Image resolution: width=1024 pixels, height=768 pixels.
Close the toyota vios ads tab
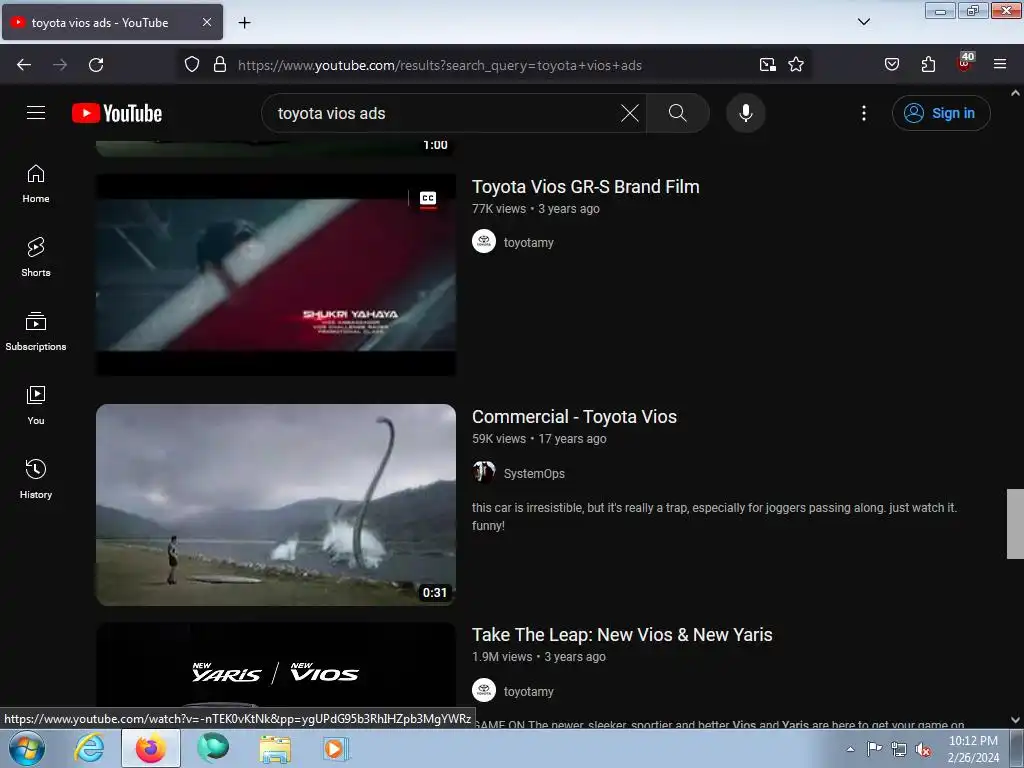[207, 22]
